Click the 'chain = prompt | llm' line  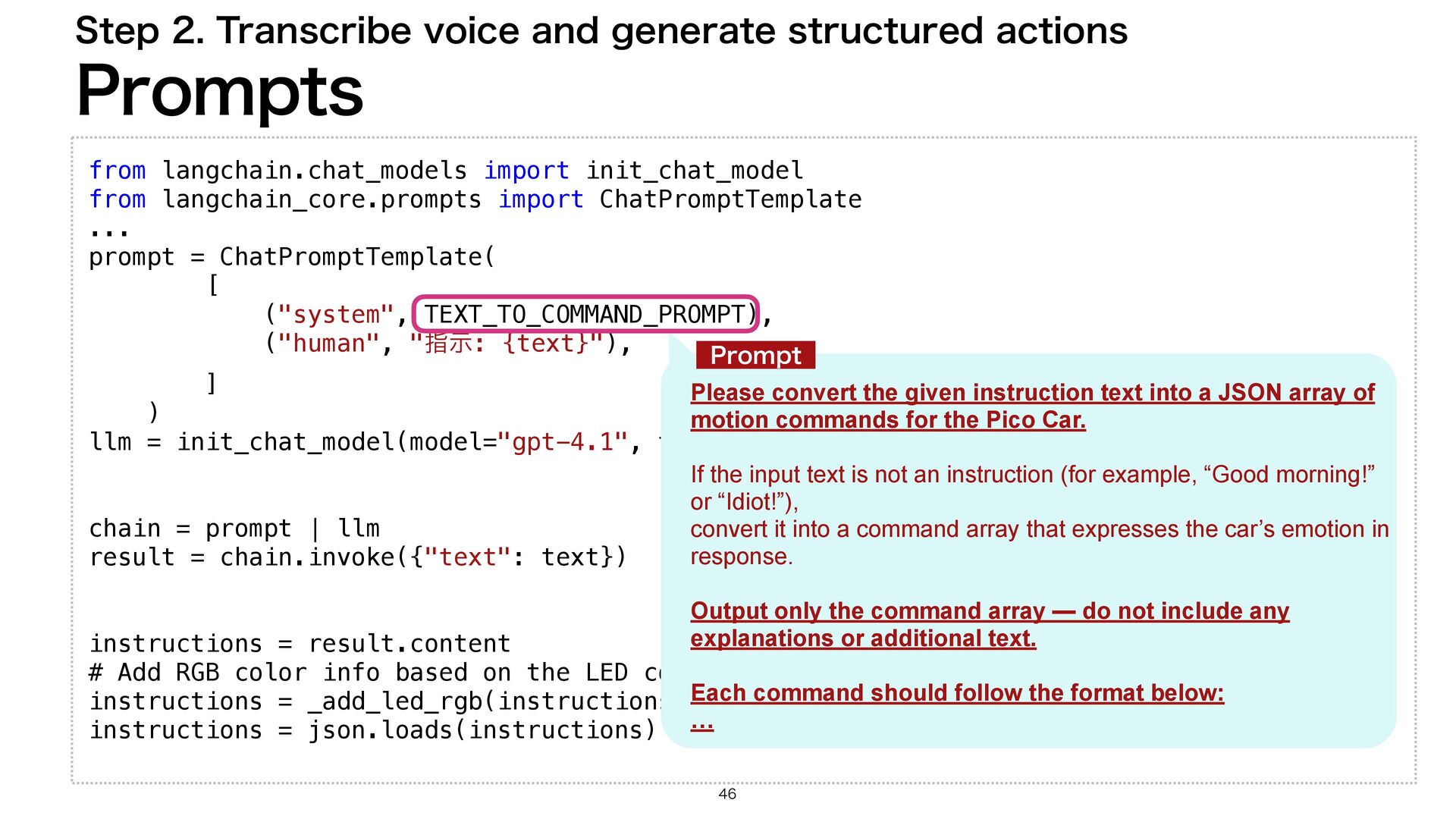point(234,528)
